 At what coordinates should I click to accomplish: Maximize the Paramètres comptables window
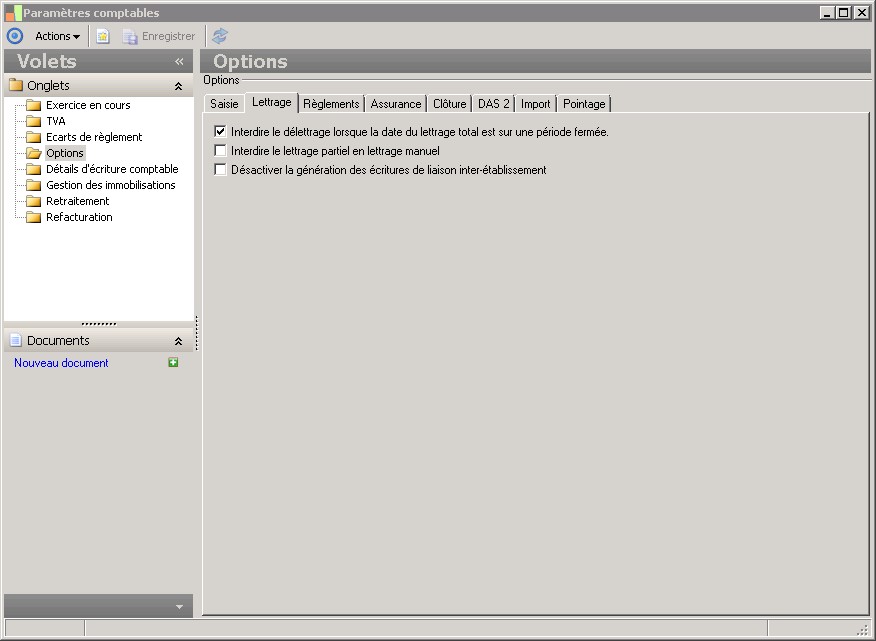pos(844,13)
